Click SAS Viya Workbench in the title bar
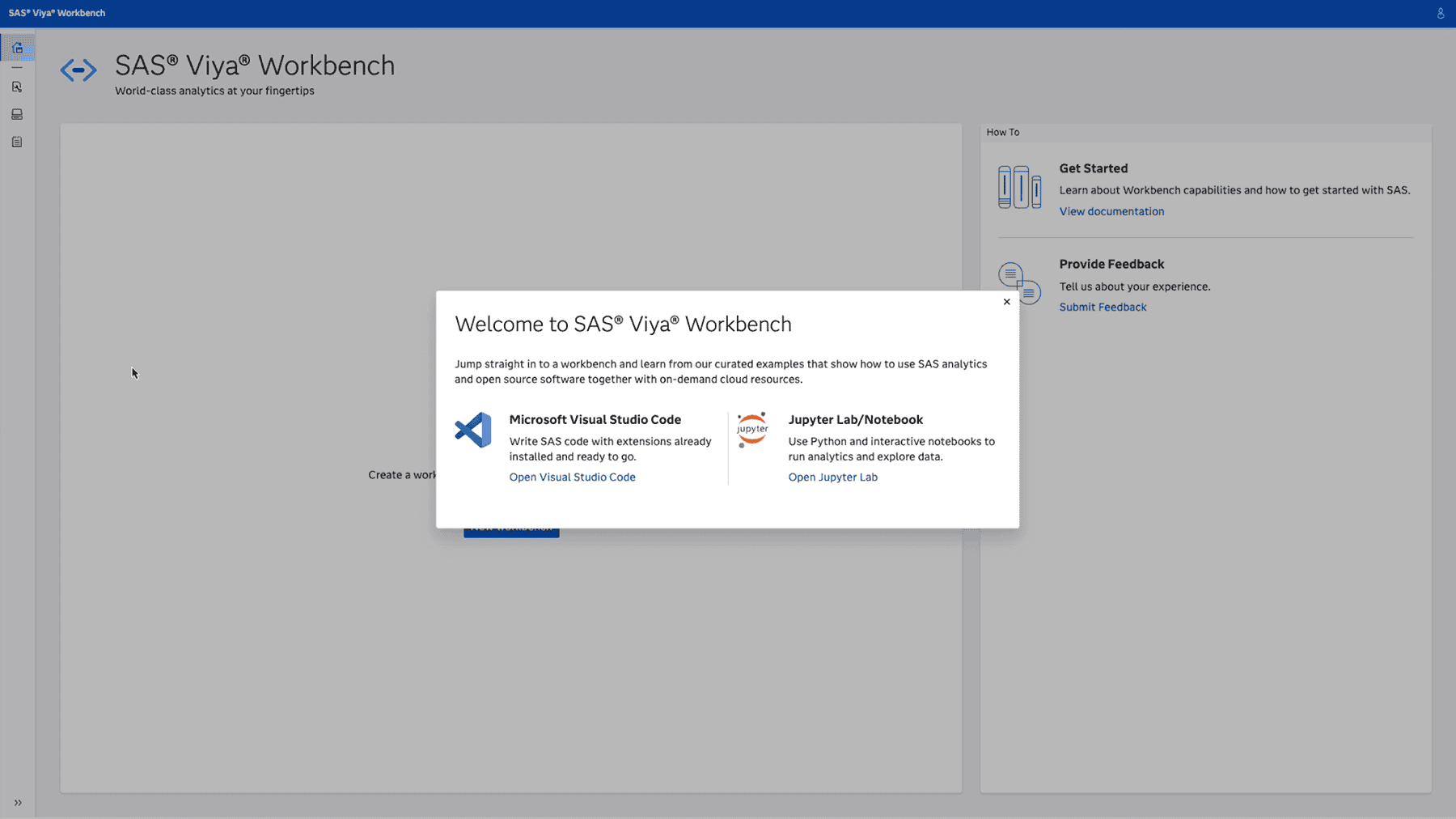Image resolution: width=1456 pixels, height=819 pixels. tap(57, 13)
